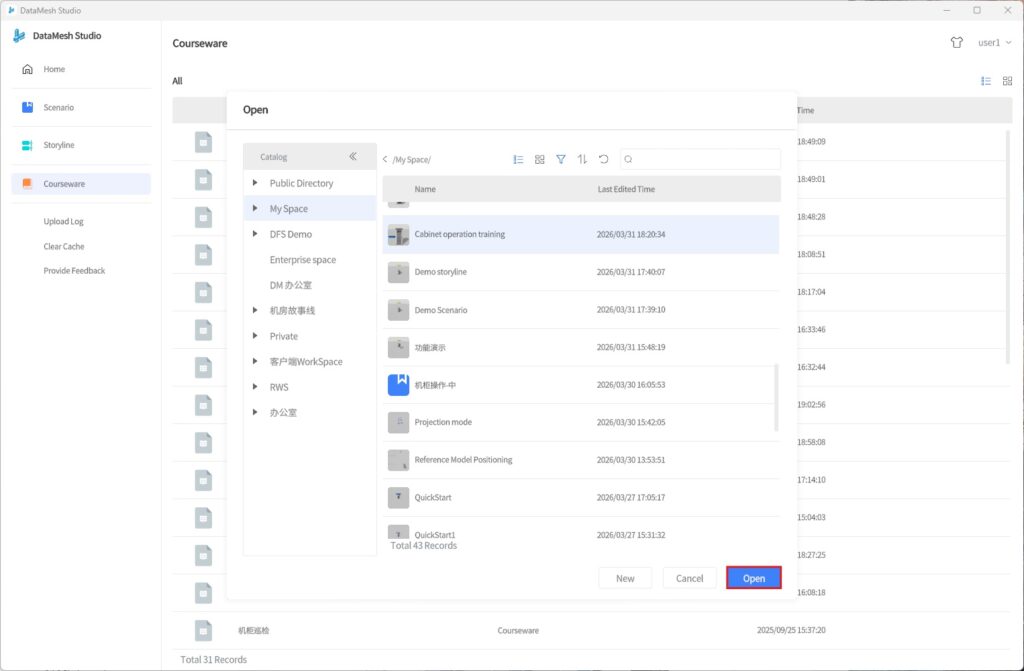Screen dimensions: 1024x671
Task: Select the Demo storyline file row
Action: pyautogui.click(x=580, y=272)
